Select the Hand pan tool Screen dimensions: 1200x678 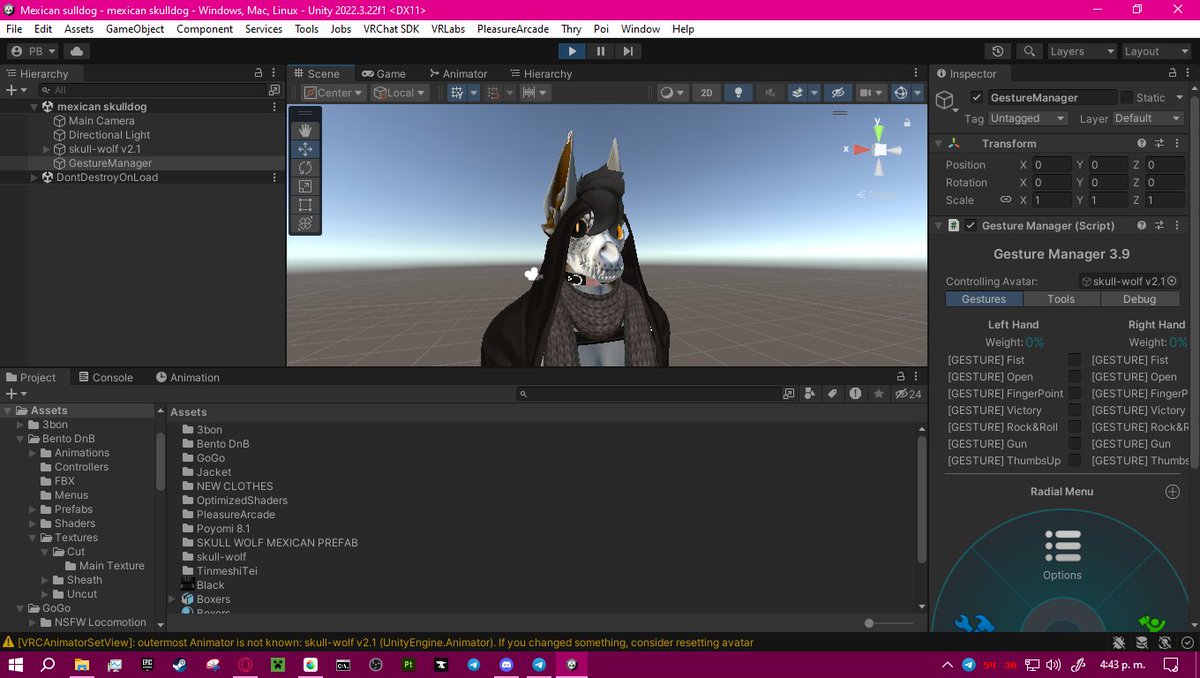pos(305,128)
